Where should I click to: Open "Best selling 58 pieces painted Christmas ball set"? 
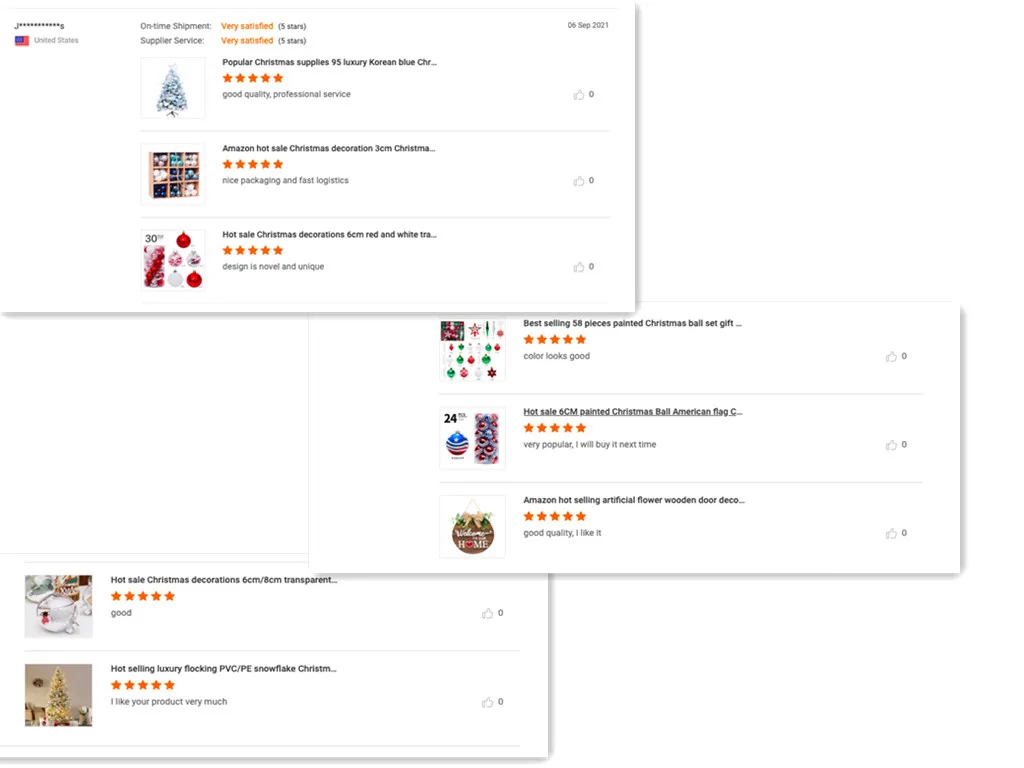coord(632,324)
